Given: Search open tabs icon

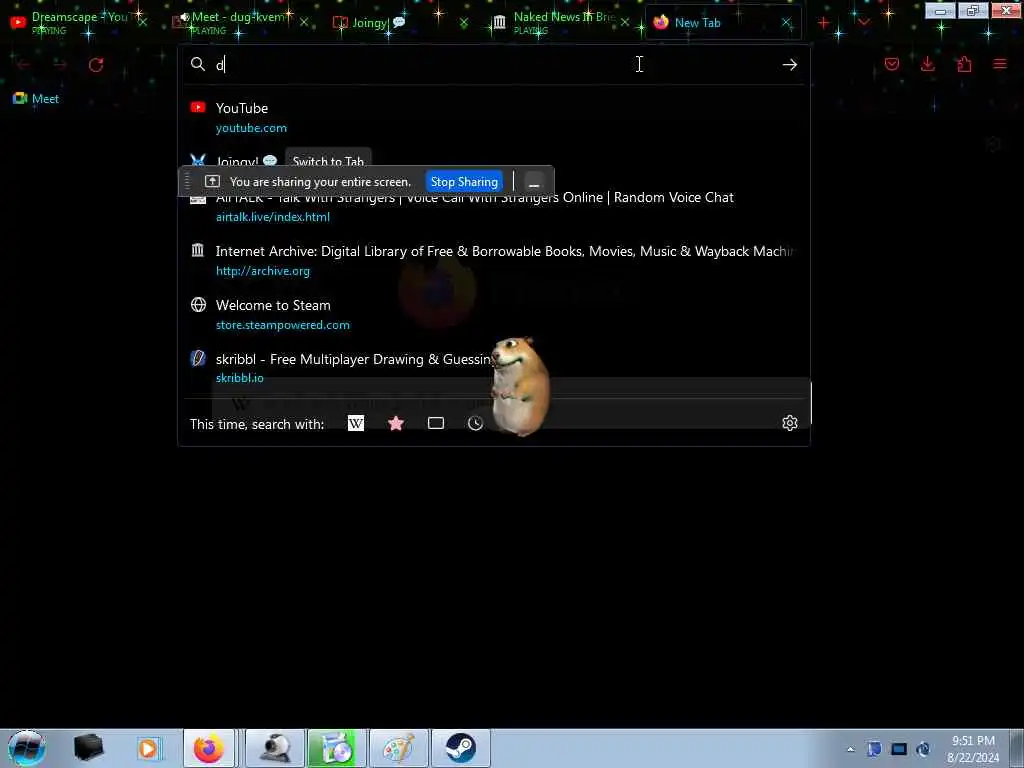Looking at the screenshot, I should (436, 423).
